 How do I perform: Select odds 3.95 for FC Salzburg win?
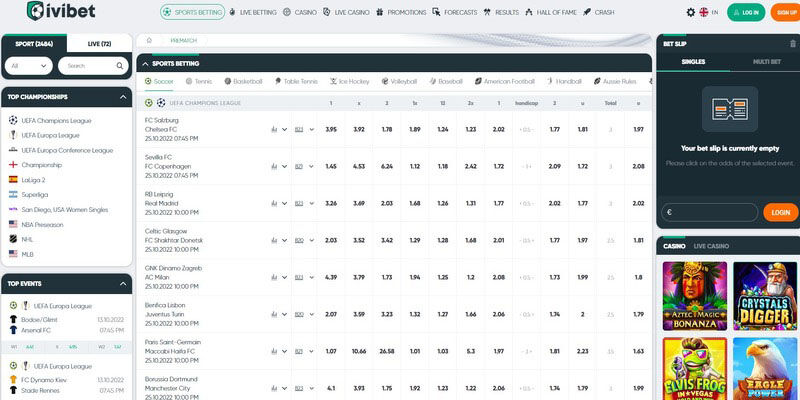pyautogui.click(x=331, y=130)
